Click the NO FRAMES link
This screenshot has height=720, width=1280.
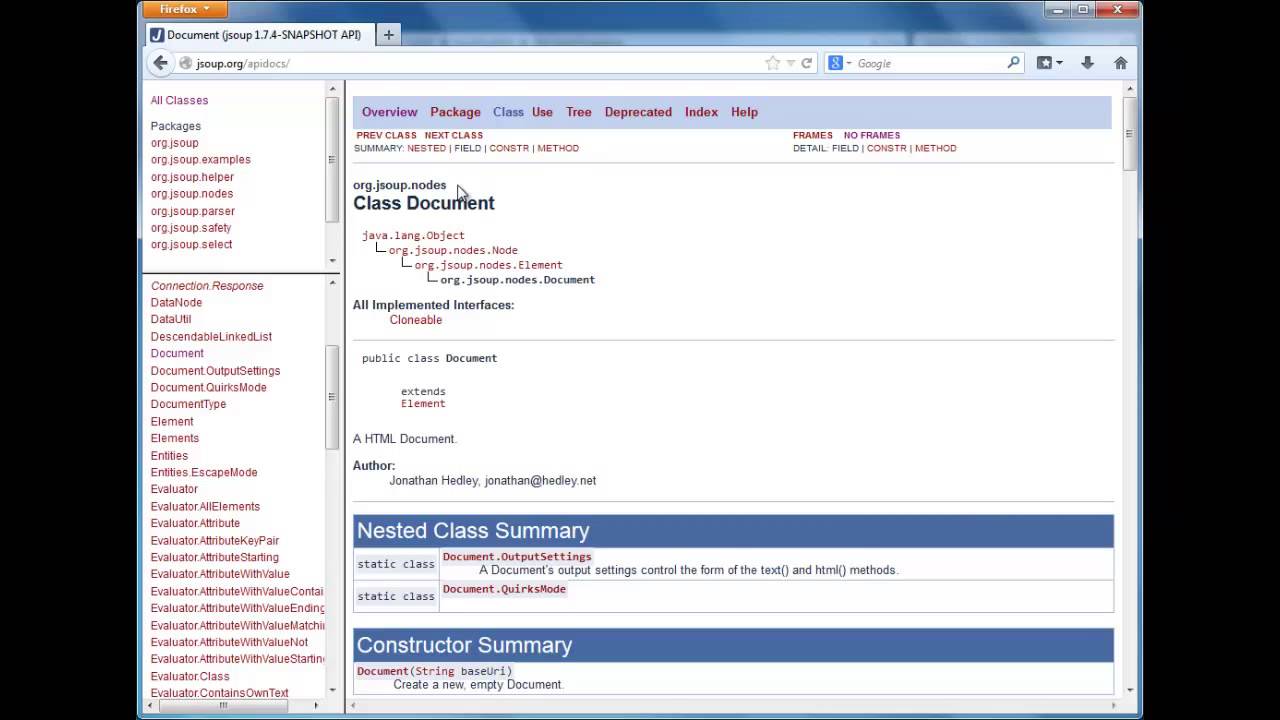(x=871, y=135)
